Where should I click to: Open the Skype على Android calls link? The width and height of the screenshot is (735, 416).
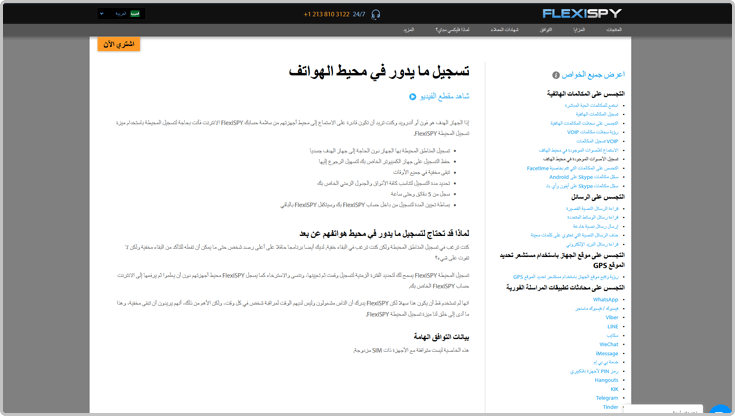click(584, 177)
